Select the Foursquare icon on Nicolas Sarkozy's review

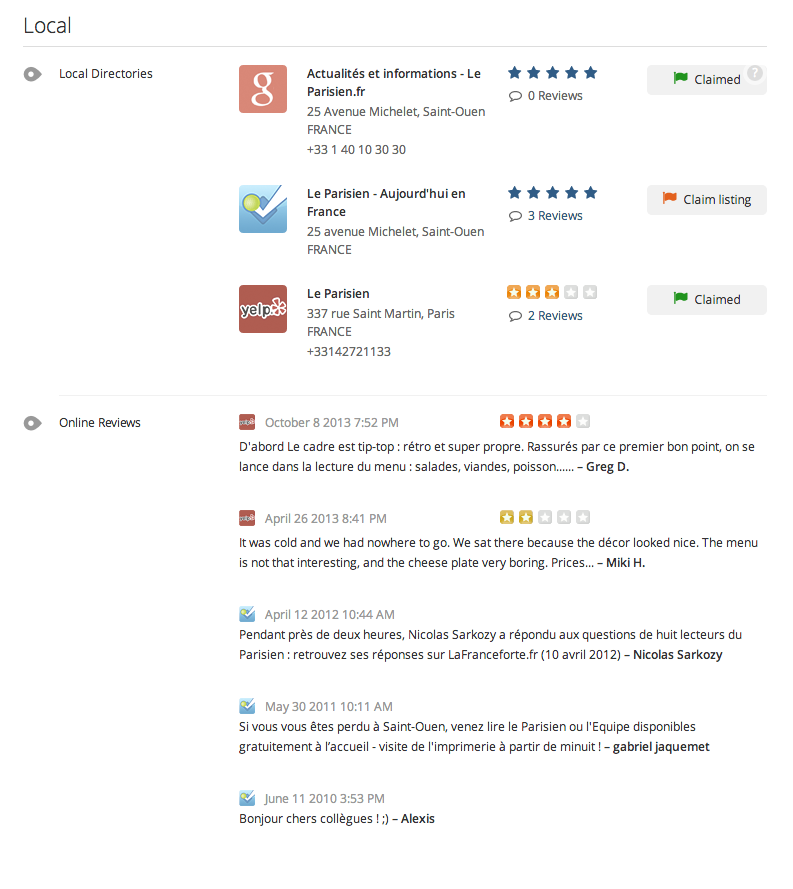pos(247,613)
